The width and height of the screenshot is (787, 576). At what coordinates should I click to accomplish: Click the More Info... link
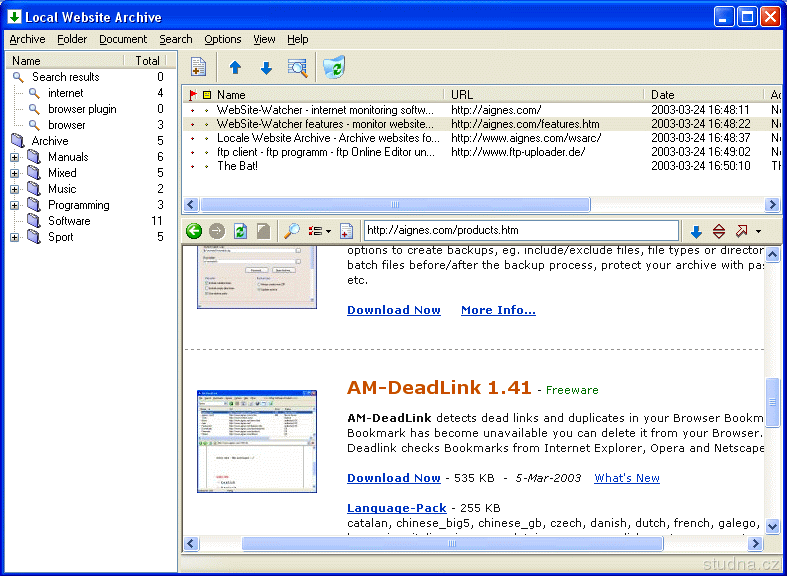click(497, 310)
